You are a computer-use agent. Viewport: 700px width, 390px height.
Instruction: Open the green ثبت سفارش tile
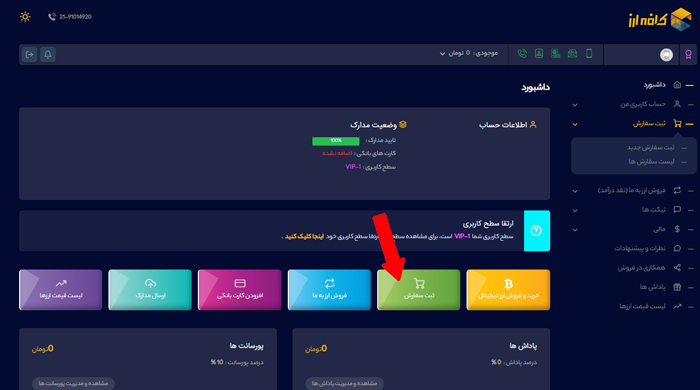click(x=418, y=290)
